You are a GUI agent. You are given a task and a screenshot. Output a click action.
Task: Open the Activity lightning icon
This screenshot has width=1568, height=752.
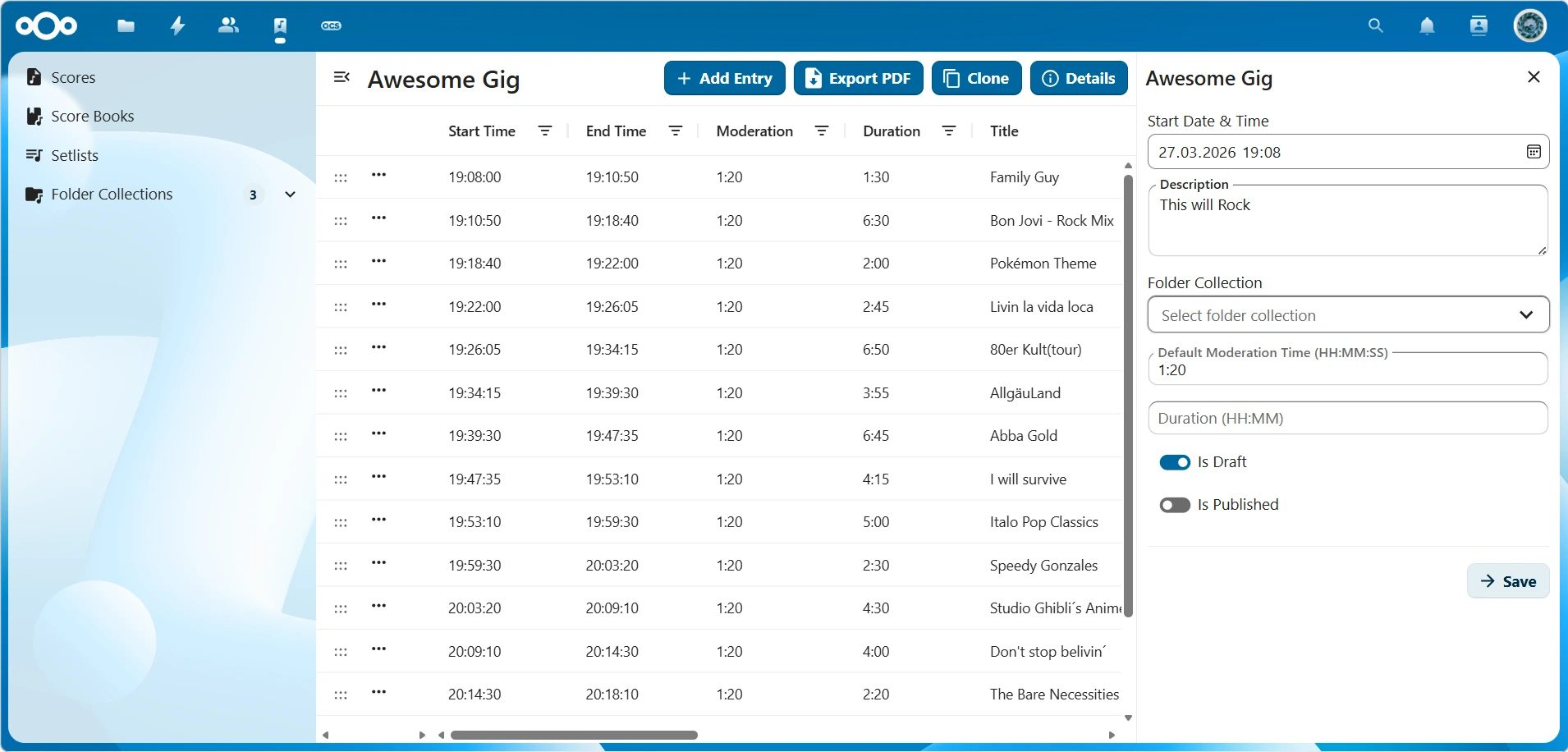click(x=177, y=26)
